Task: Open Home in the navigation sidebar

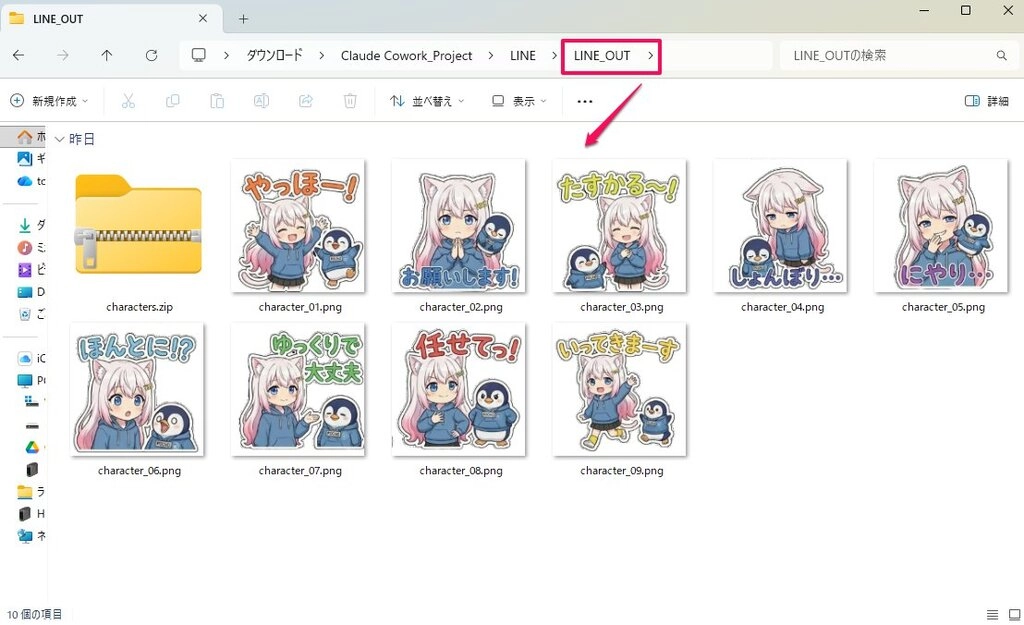Action: coord(25,136)
